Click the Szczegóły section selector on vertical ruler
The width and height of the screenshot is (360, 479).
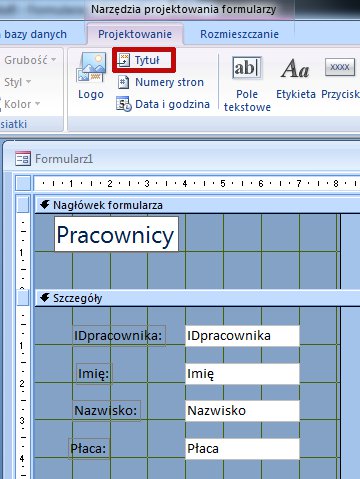[23, 297]
